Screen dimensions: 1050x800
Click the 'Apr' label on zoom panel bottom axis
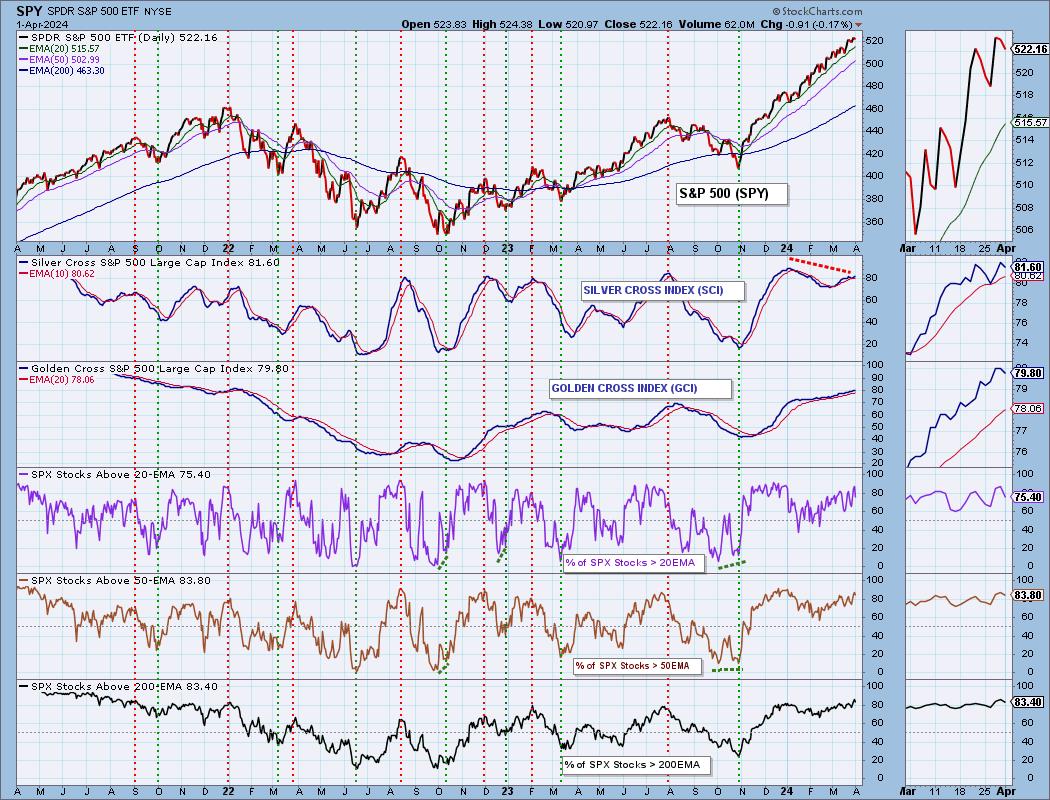click(x=1006, y=791)
